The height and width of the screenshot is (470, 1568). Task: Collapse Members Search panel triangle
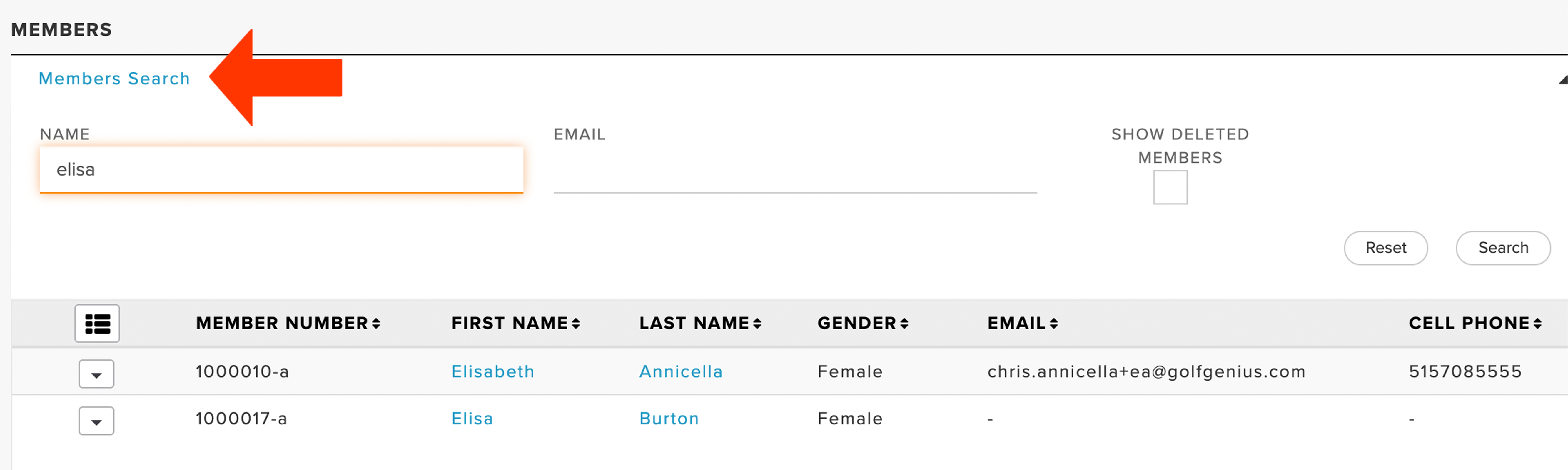1562,80
